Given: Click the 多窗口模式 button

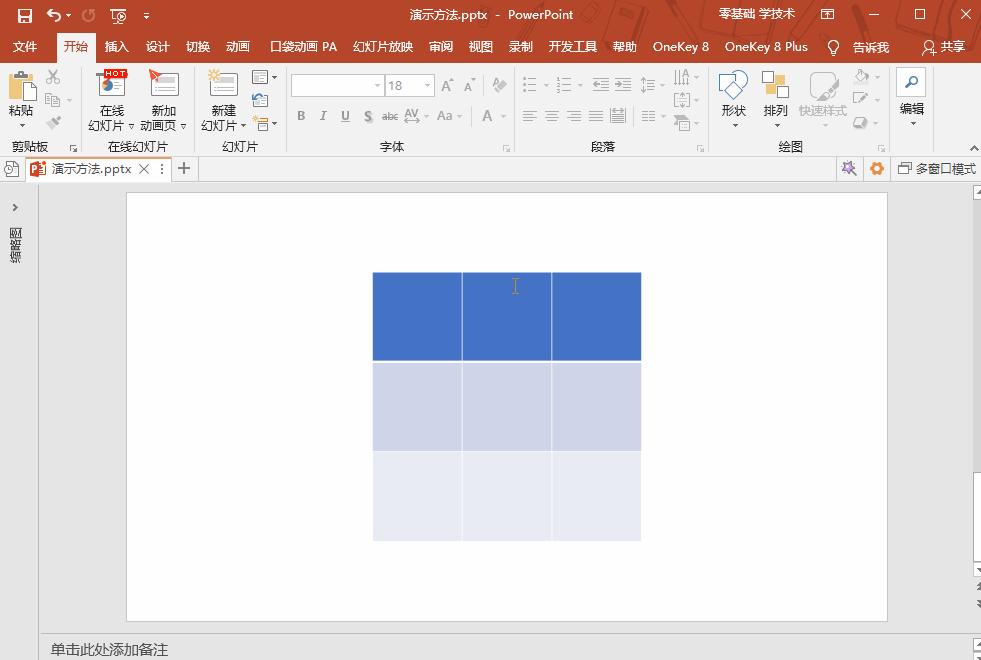Looking at the screenshot, I should 937,168.
